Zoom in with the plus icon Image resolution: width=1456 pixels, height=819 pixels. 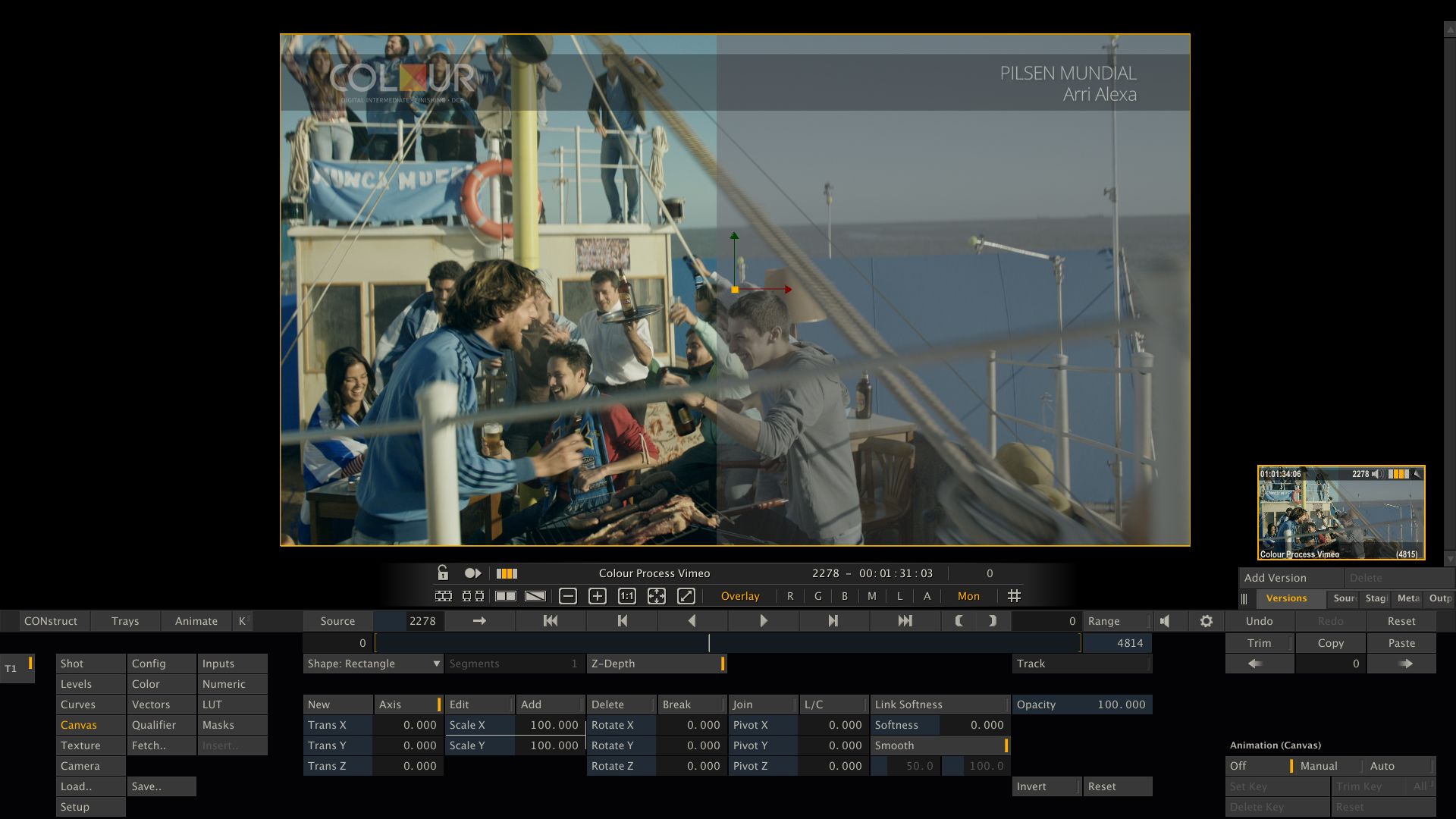[x=598, y=596]
